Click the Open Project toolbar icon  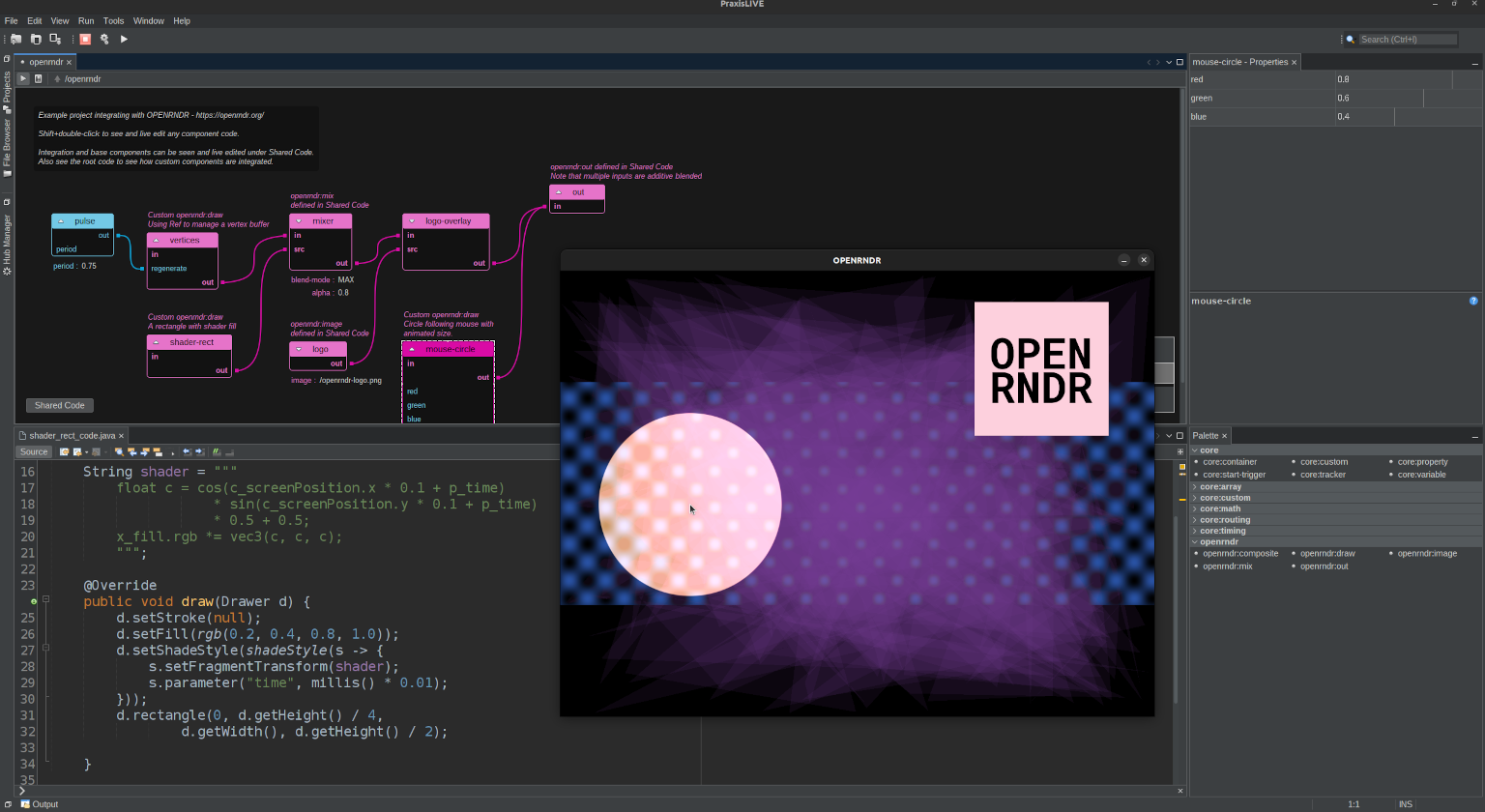(x=55, y=39)
